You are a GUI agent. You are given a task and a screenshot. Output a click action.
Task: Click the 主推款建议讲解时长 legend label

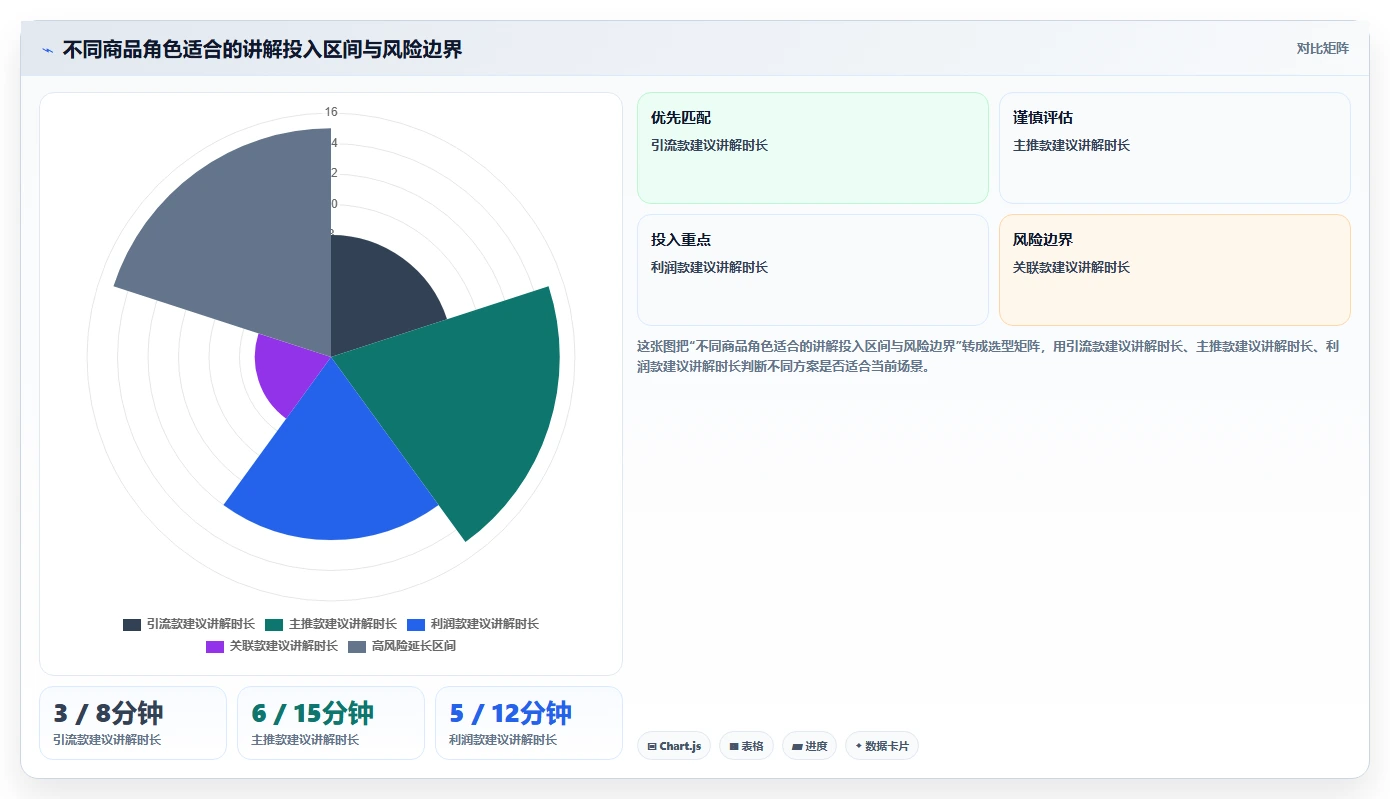pyautogui.click(x=343, y=624)
